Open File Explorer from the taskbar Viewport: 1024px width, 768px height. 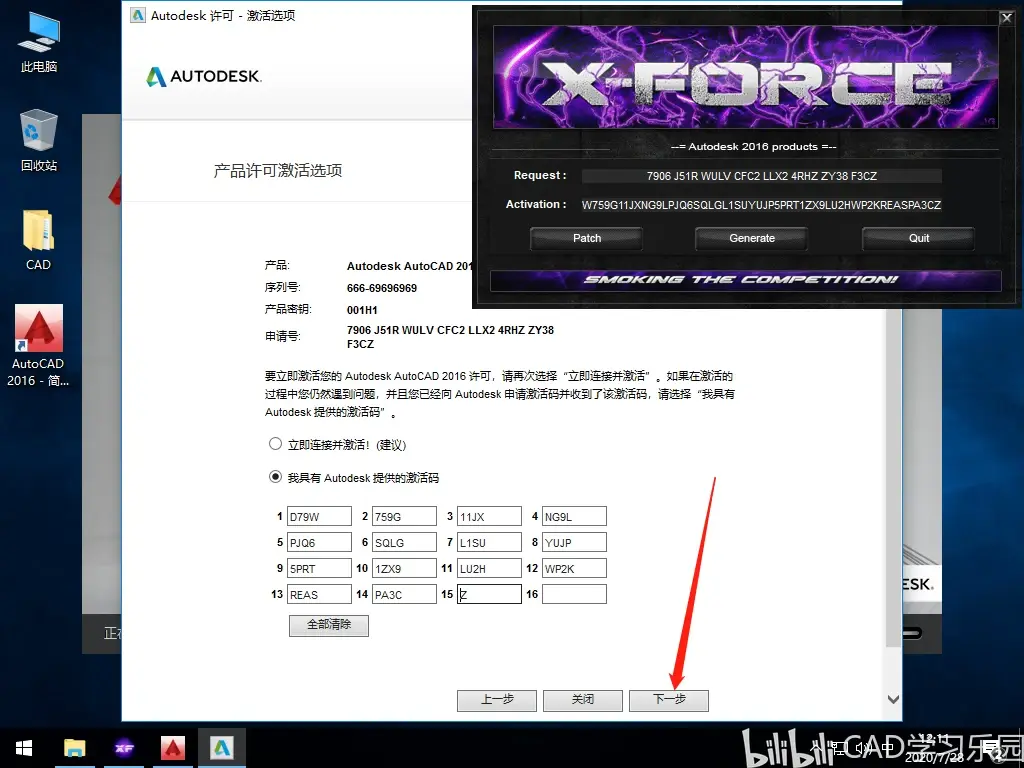pyautogui.click(x=74, y=748)
